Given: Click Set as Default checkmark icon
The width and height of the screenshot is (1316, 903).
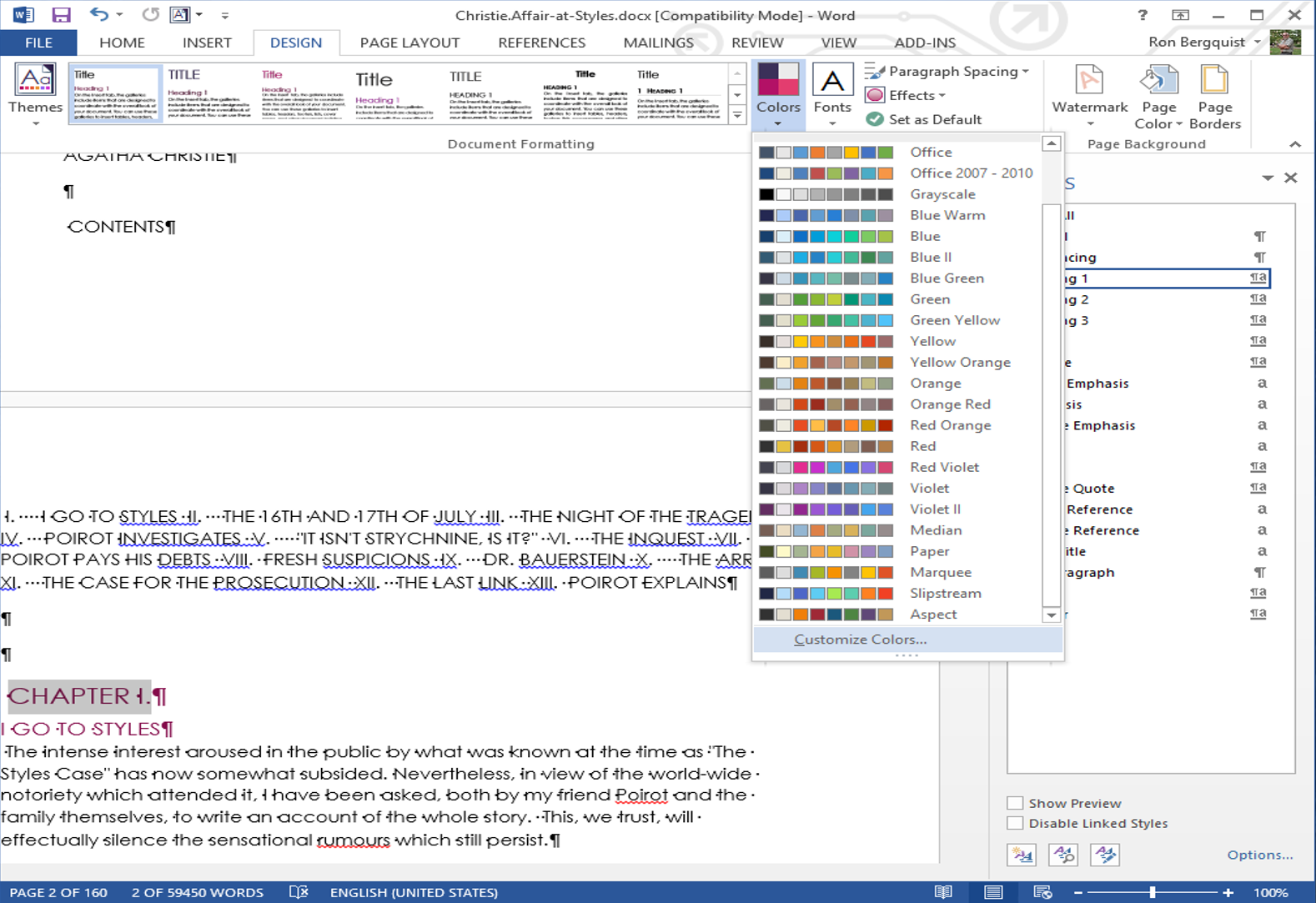Looking at the screenshot, I should click(875, 119).
